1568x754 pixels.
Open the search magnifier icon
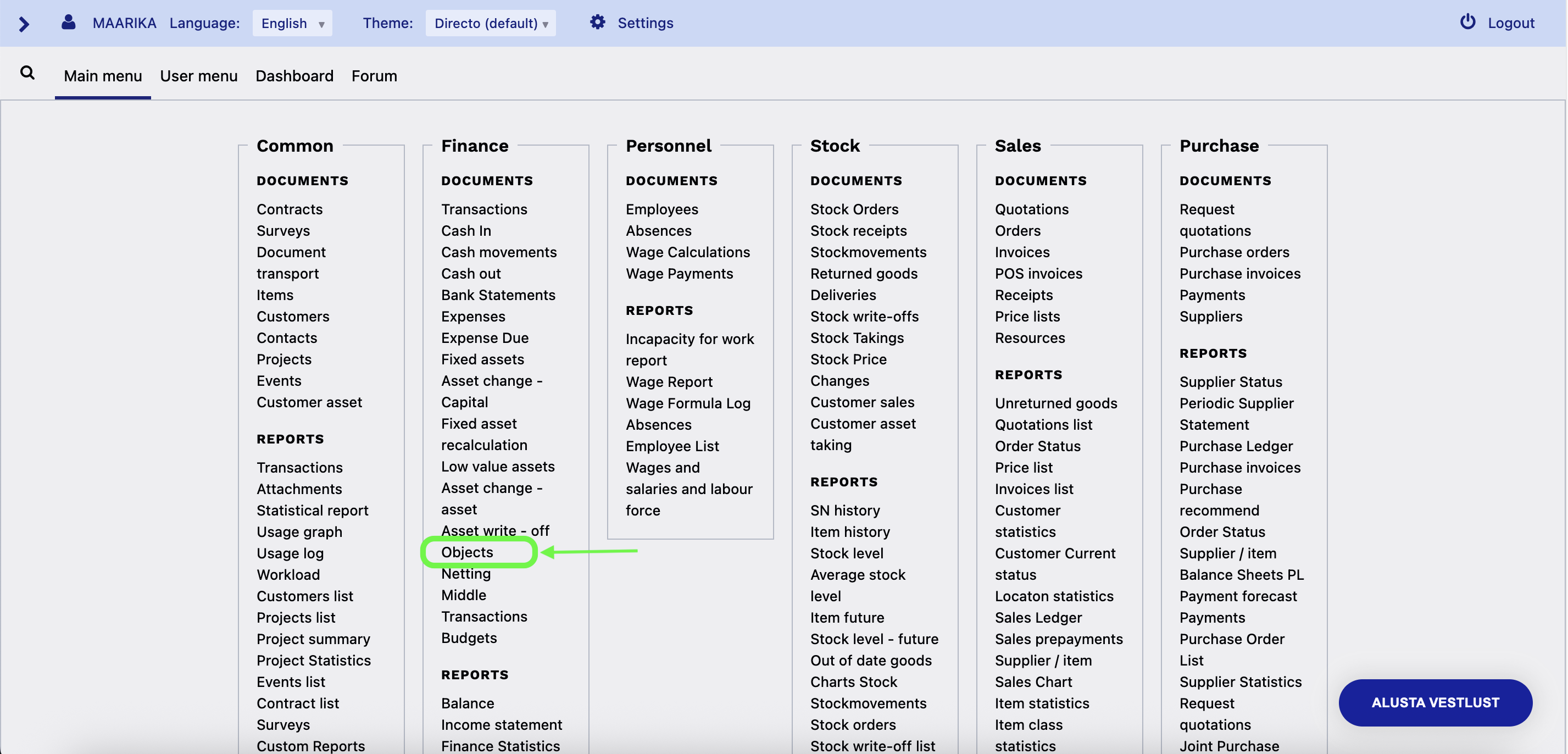pos(28,73)
